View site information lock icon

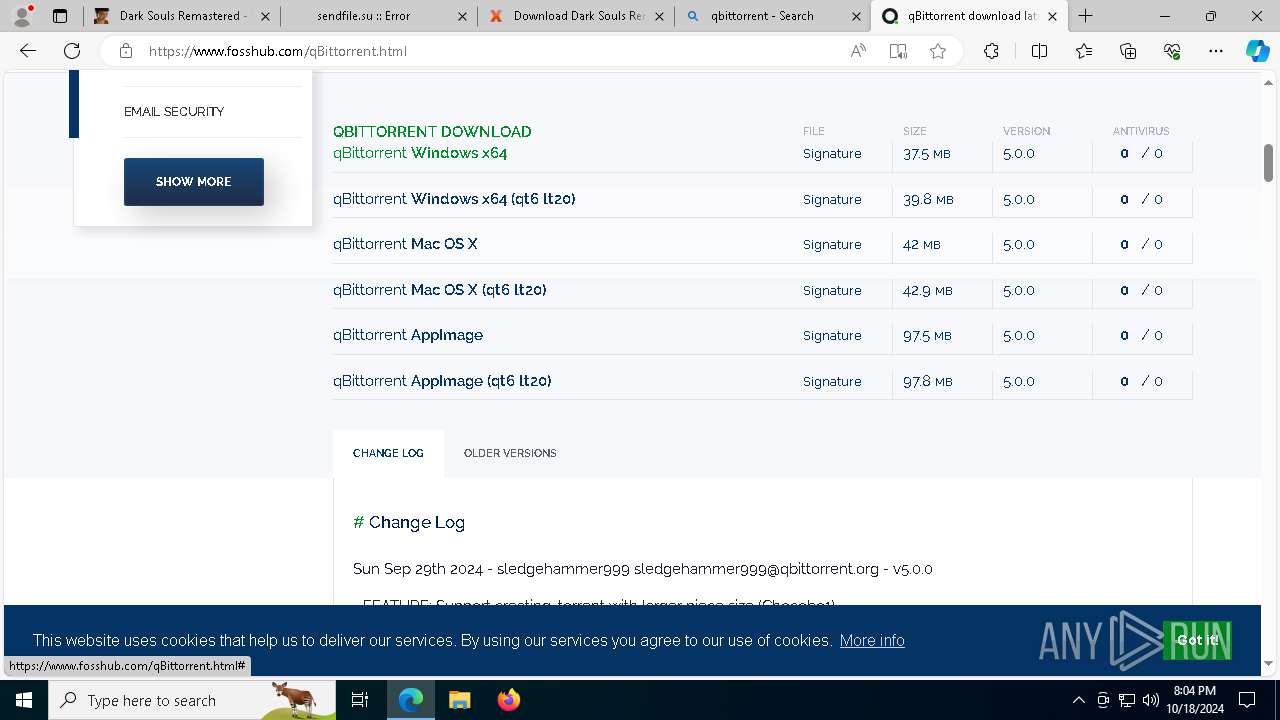(x=125, y=51)
